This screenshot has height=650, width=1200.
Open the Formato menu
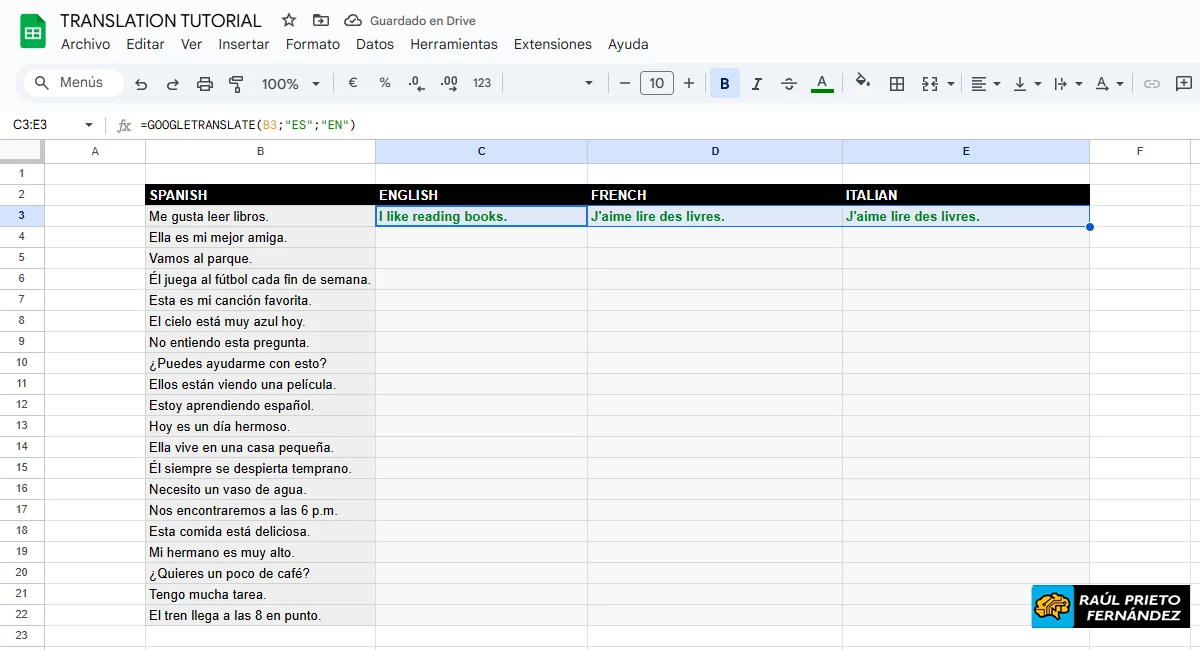point(312,44)
